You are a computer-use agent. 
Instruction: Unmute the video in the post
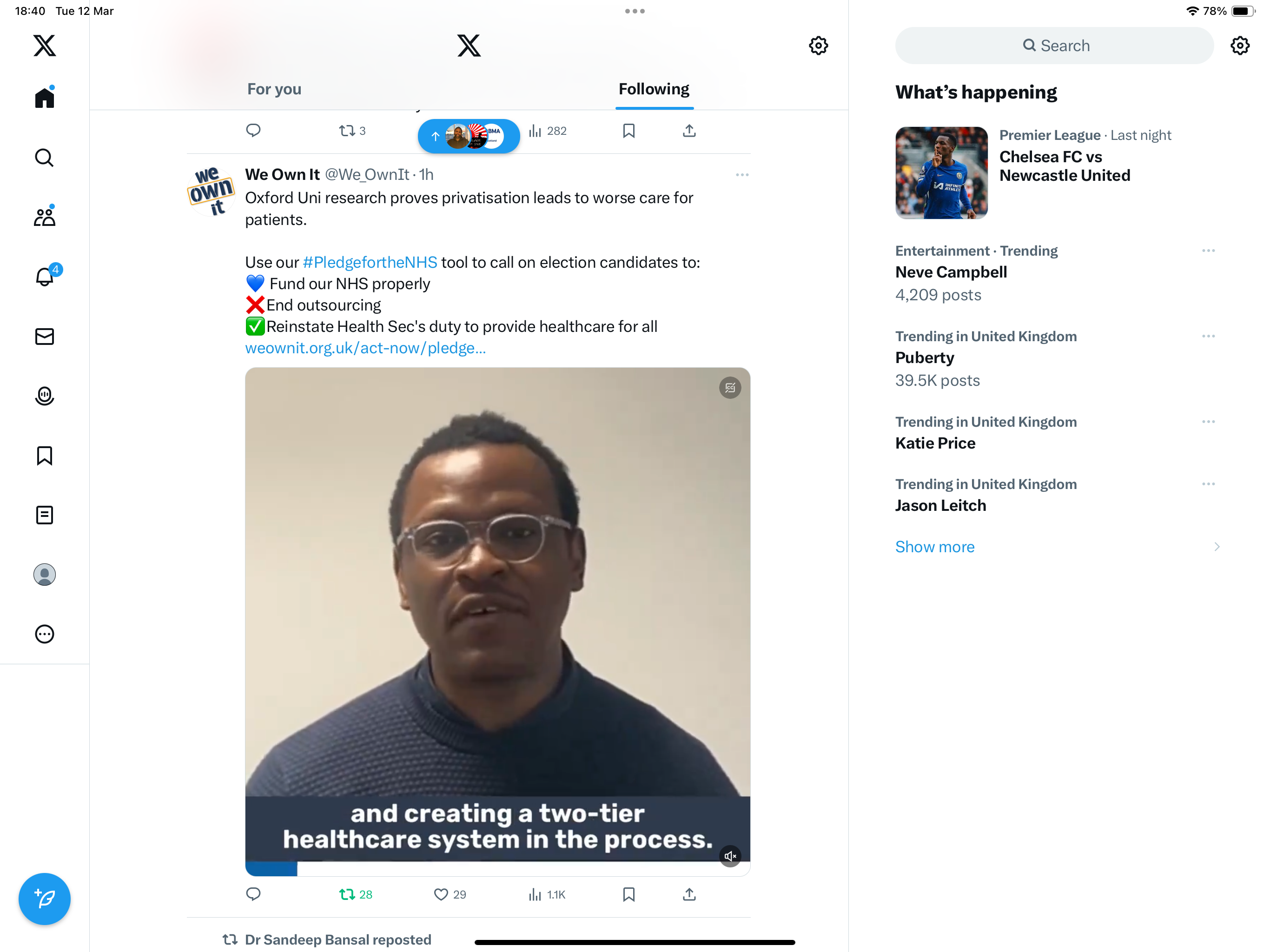pyautogui.click(x=730, y=856)
